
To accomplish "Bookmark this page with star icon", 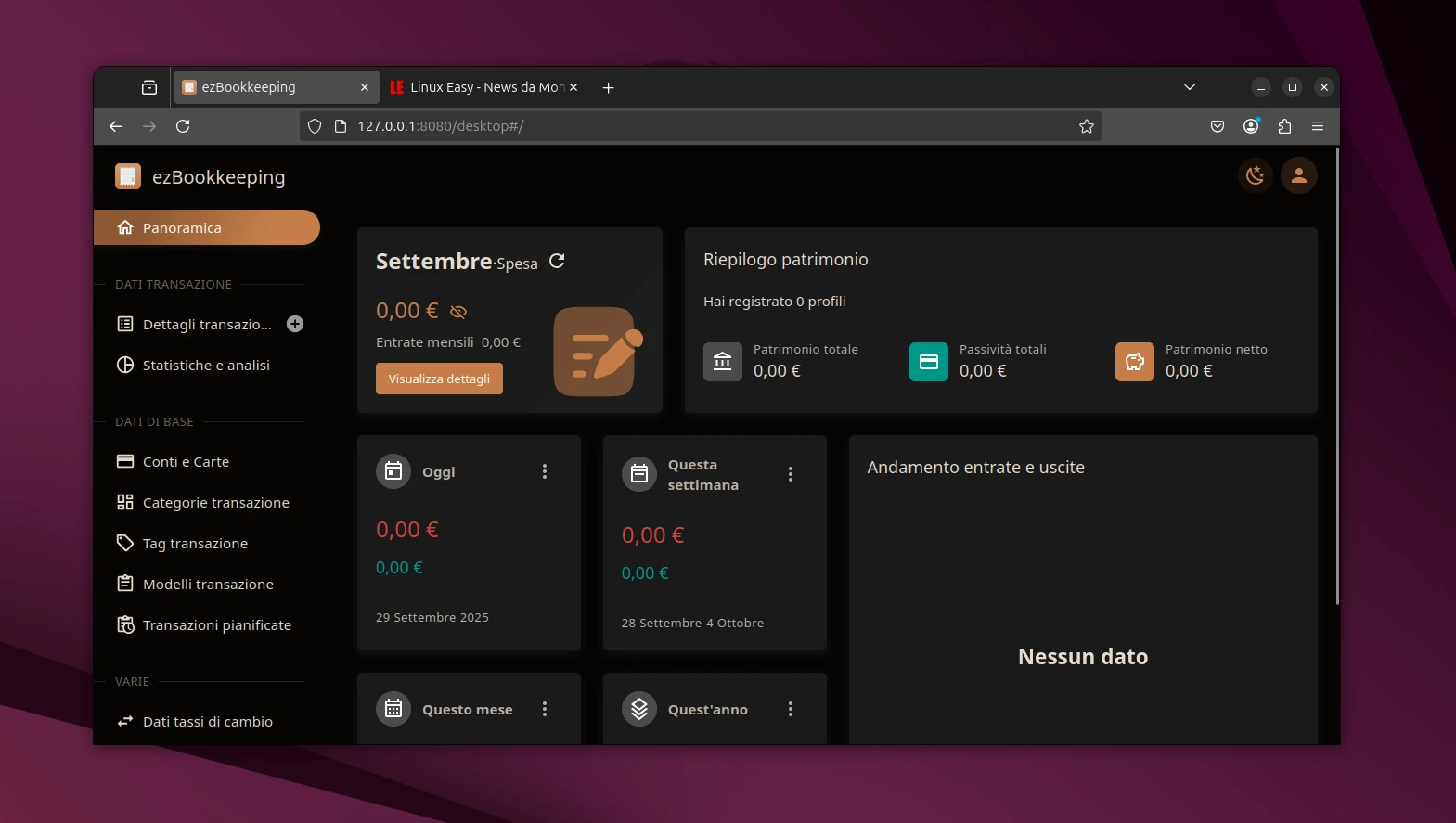I will (x=1087, y=126).
